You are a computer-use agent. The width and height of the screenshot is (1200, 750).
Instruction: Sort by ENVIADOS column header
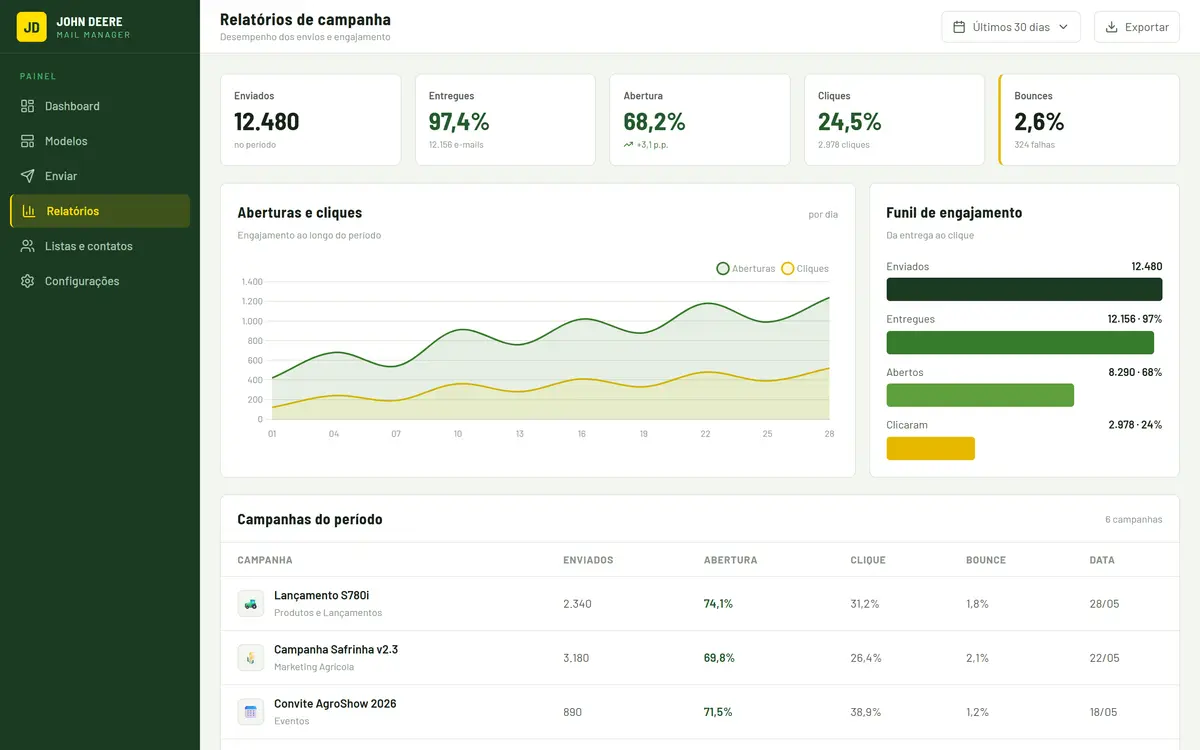pos(588,560)
